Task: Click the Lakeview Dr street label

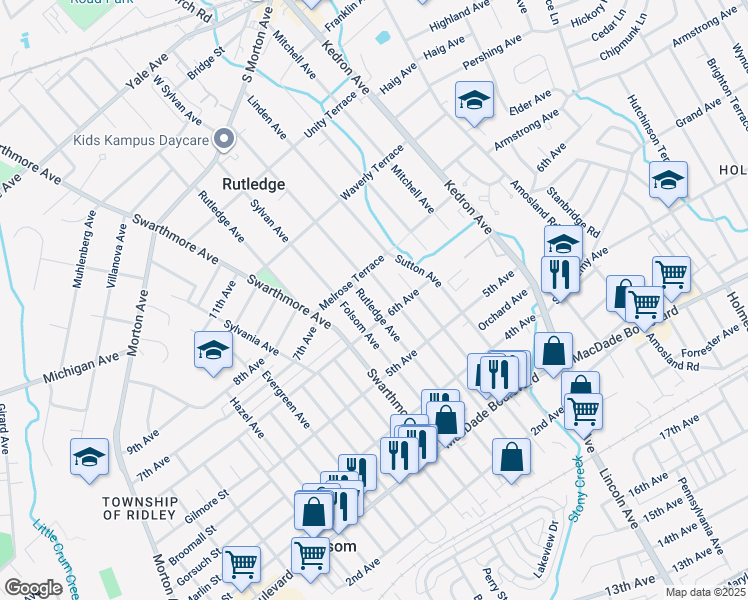Action: 546,549
